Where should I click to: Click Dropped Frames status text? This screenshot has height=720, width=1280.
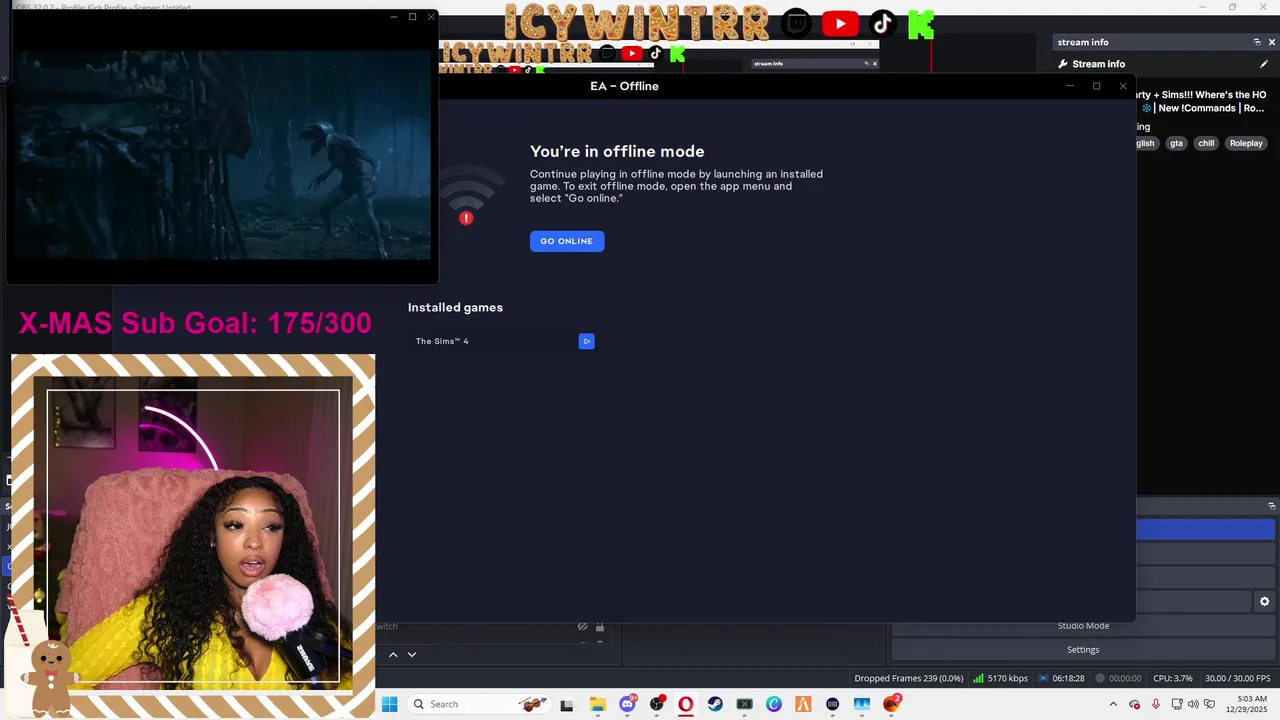coord(909,678)
